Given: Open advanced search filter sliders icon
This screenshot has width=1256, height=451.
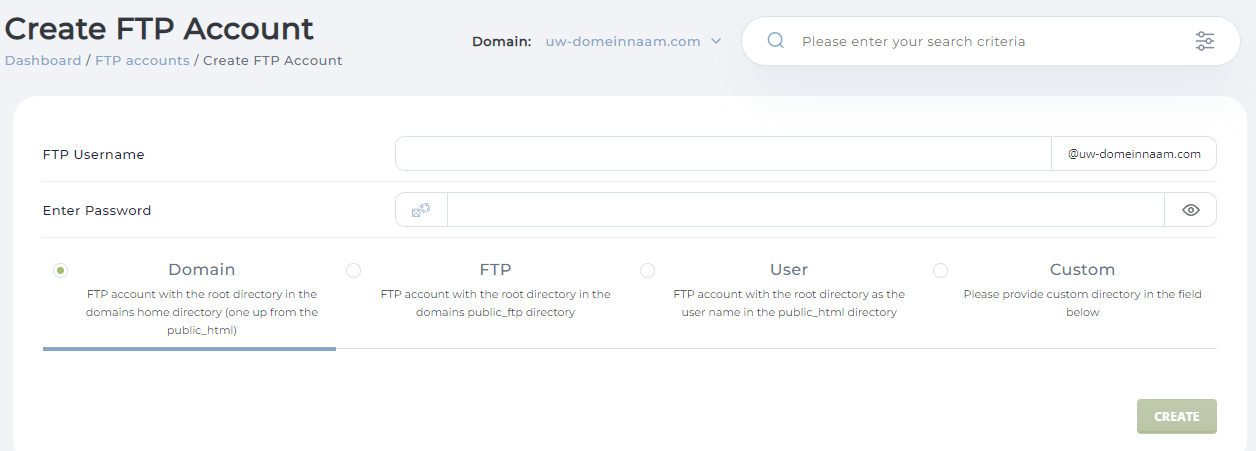Looking at the screenshot, I should pyautogui.click(x=1204, y=41).
